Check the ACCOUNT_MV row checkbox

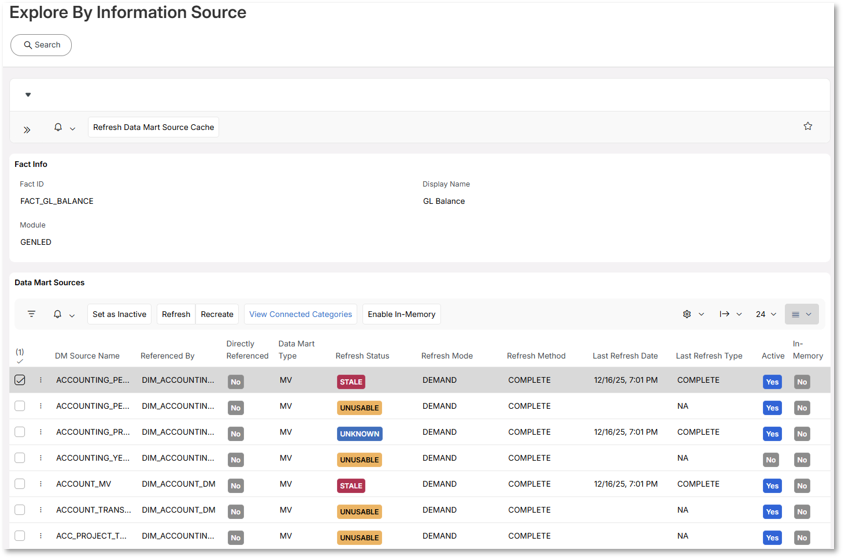pos(20,484)
